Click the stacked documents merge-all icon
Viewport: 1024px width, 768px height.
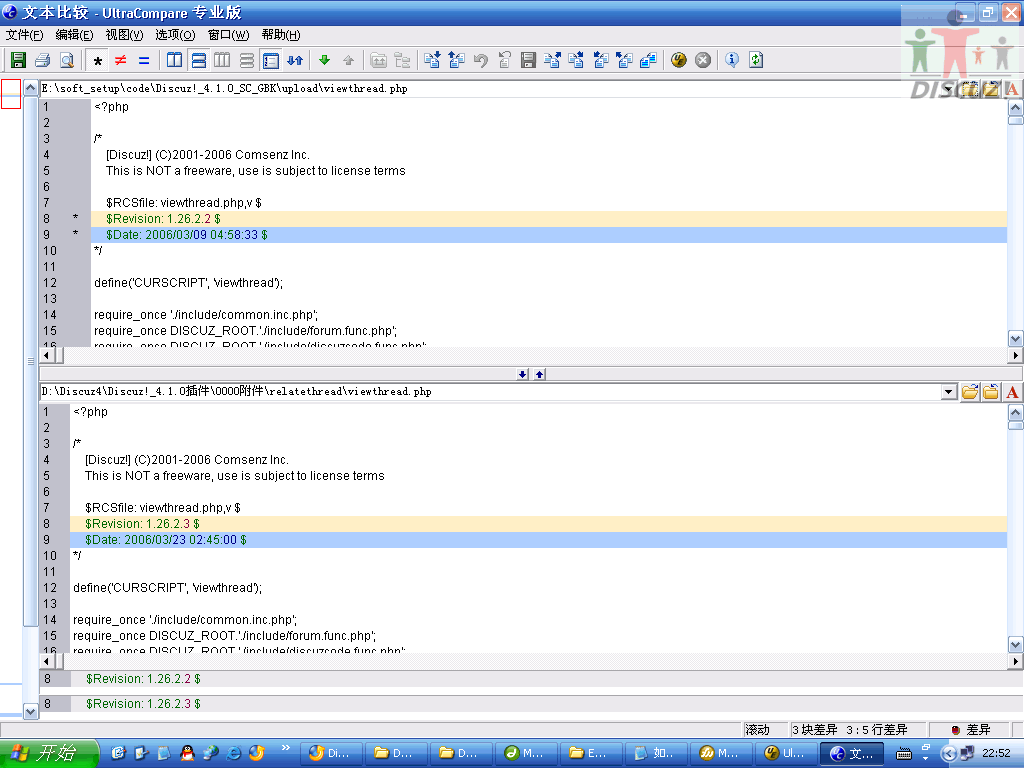click(648, 61)
